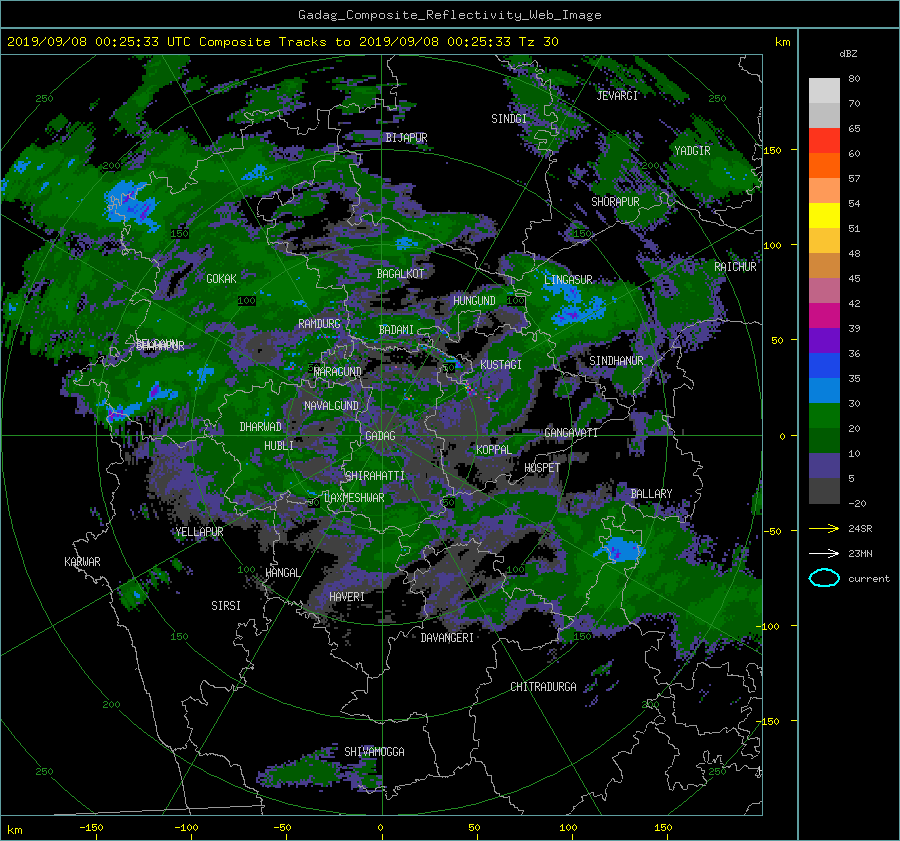900x841 pixels.
Task: Click the NAVALGUND city label
Action: [x=331, y=406]
